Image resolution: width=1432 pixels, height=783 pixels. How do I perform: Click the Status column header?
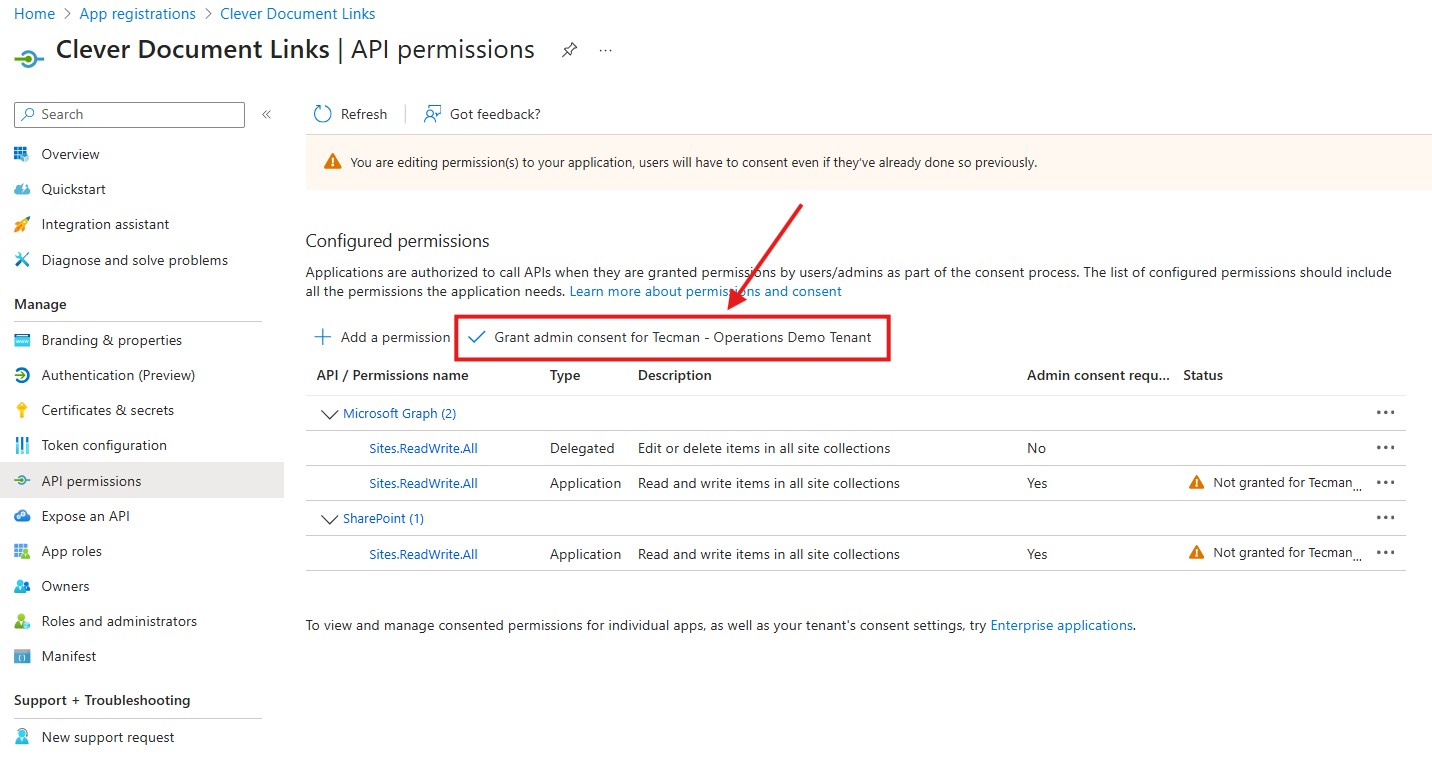[x=1203, y=375]
